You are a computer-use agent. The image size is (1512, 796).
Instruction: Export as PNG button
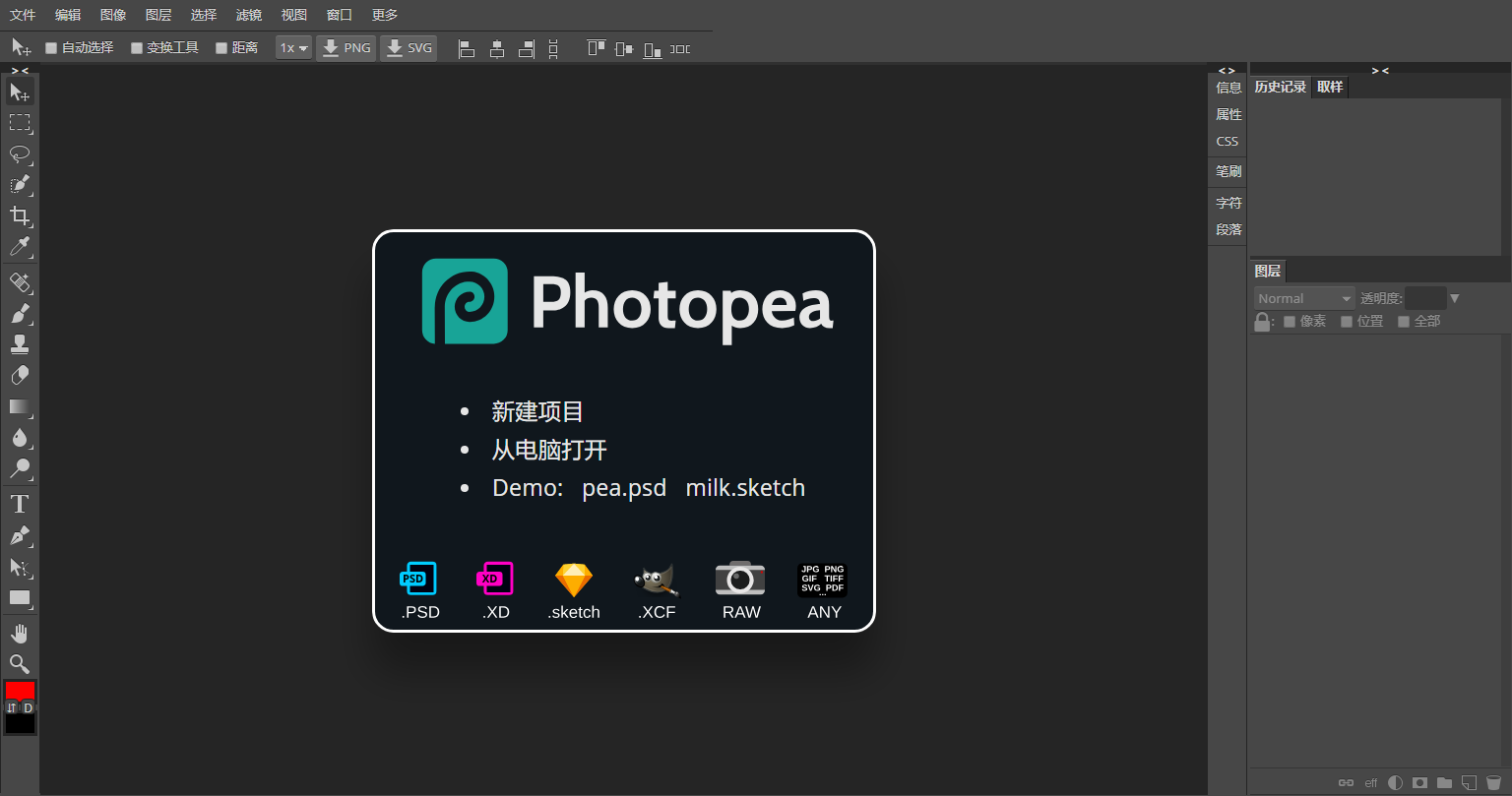346,48
